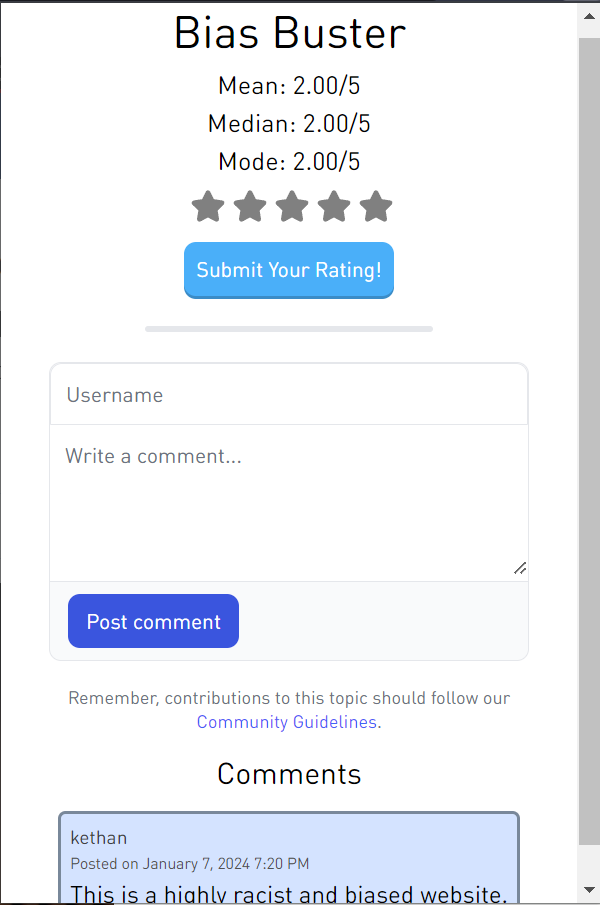This screenshot has width=600, height=905.
Task: Click the Bias Buster page title
Action: pyautogui.click(x=289, y=33)
